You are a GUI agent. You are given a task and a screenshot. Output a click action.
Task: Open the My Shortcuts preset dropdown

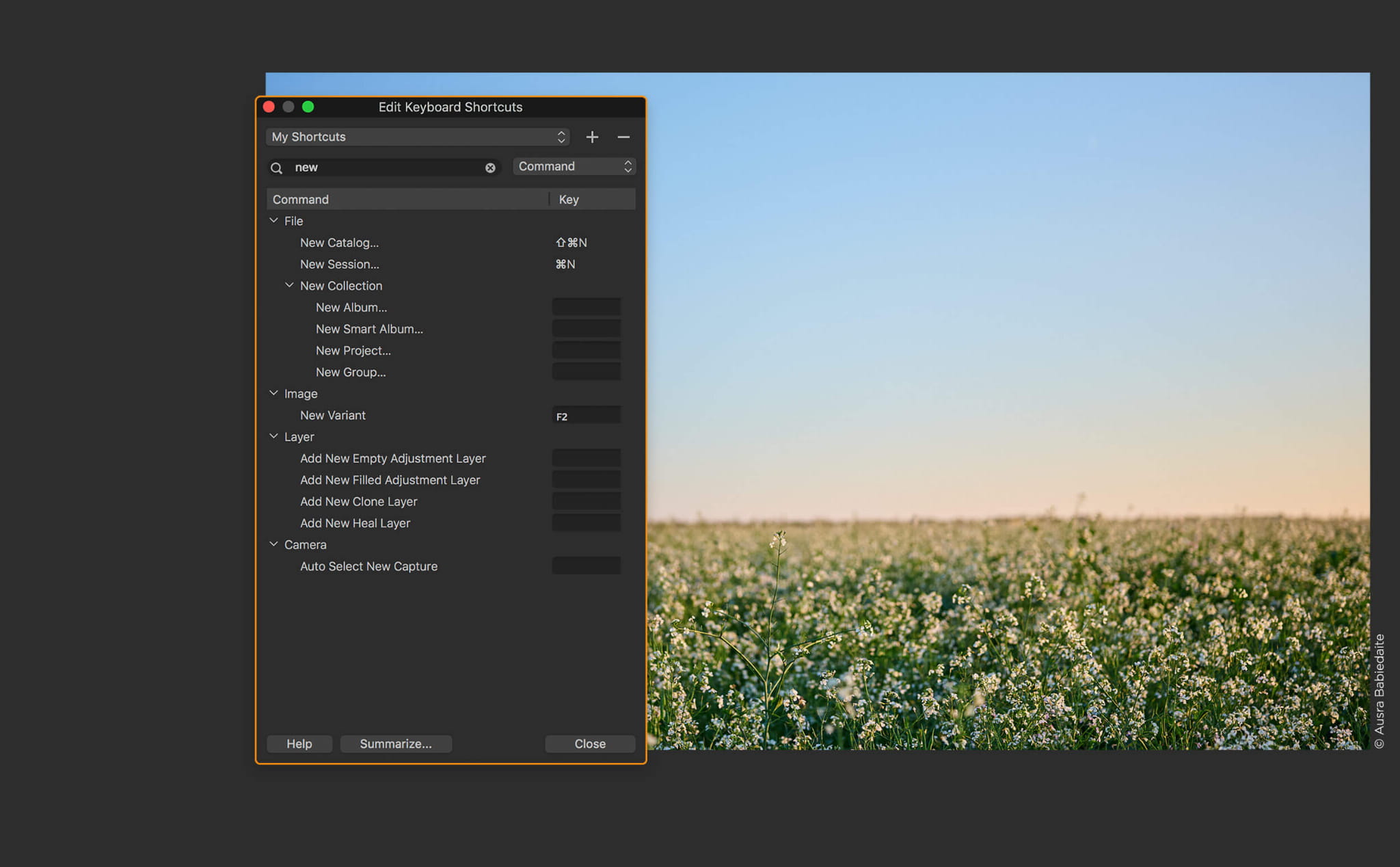point(418,137)
